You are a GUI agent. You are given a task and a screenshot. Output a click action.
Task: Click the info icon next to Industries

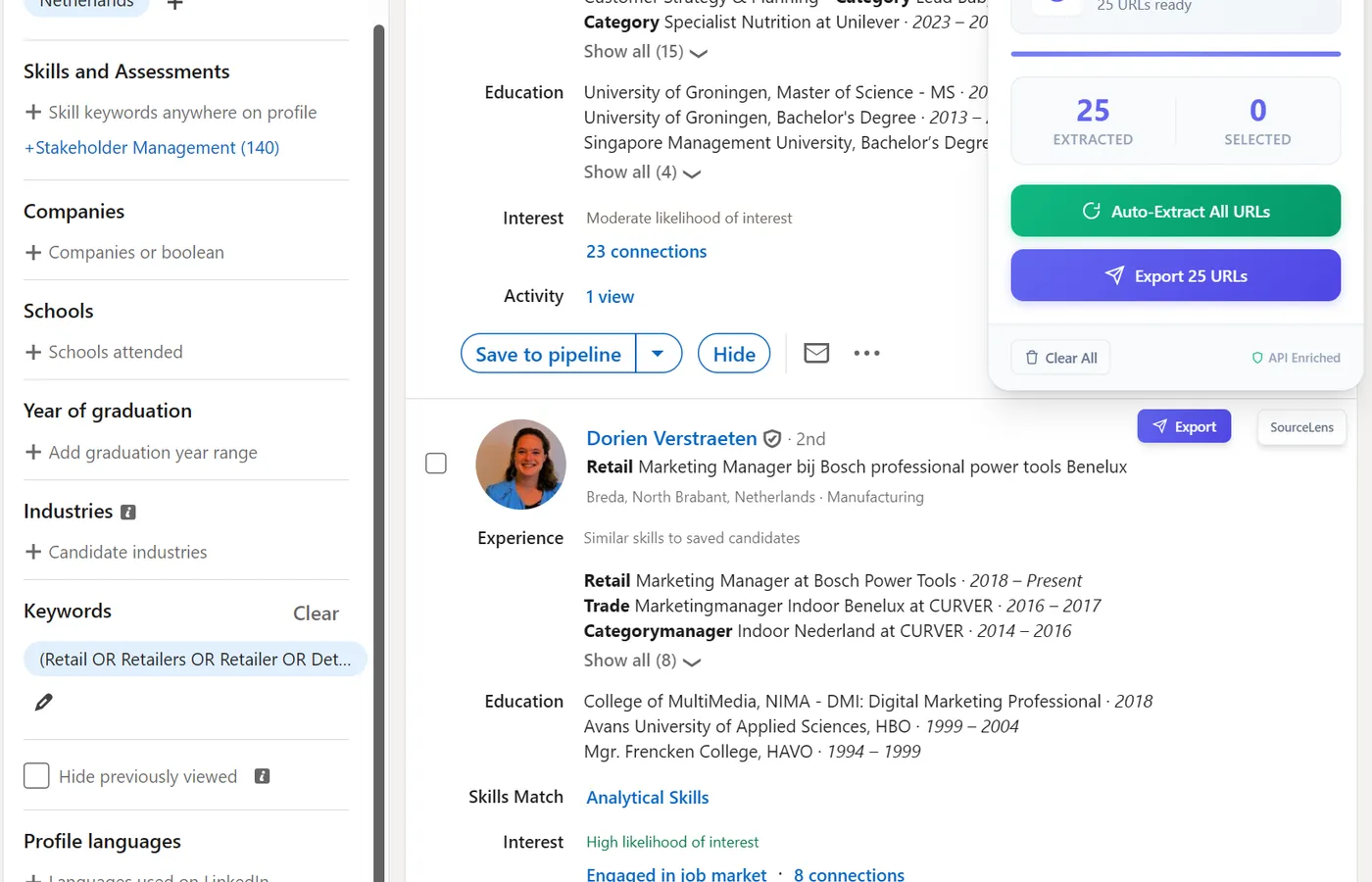point(127,512)
